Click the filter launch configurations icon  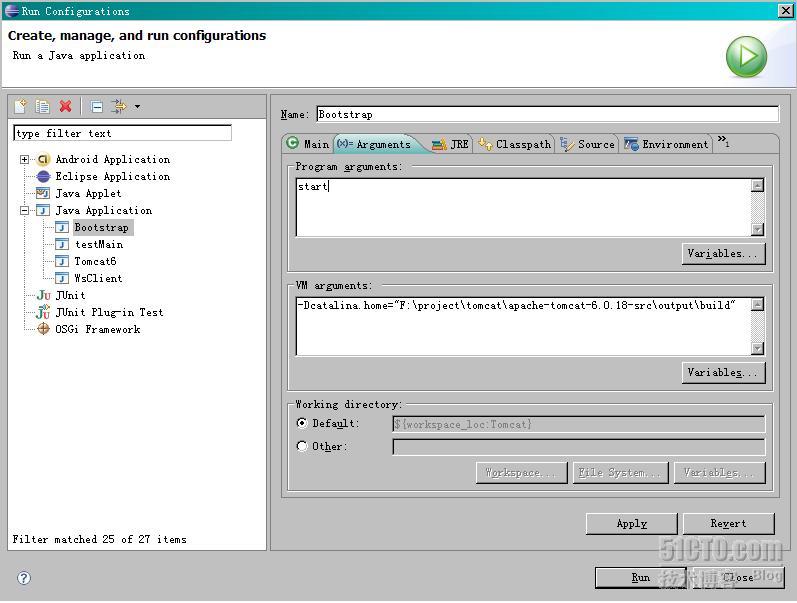click(119, 106)
